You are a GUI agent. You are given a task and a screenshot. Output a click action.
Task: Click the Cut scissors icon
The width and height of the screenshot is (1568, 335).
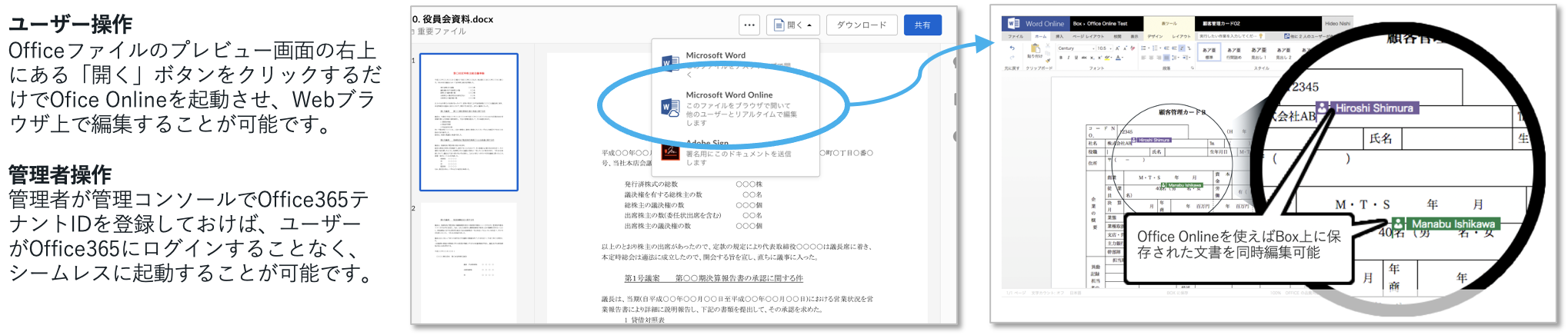(x=1048, y=46)
